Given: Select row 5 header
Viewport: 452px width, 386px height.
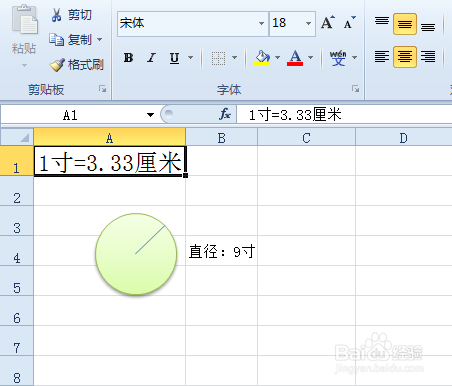Looking at the screenshot, I should (x=17, y=281).
